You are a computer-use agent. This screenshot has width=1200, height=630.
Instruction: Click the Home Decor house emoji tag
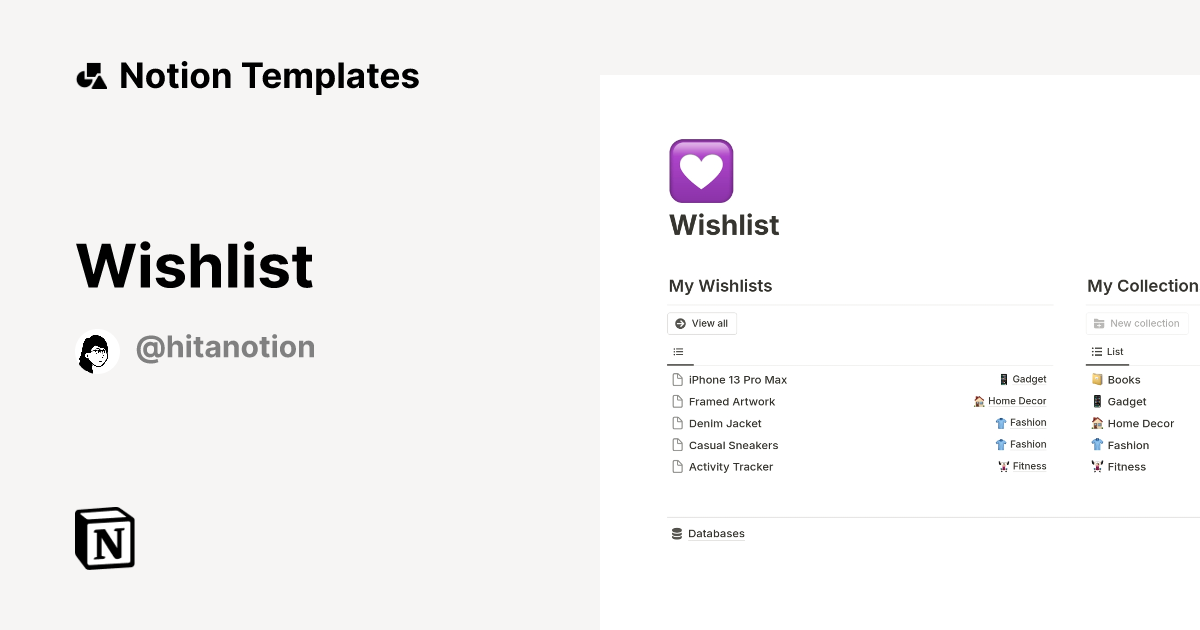tap(978, 401)
